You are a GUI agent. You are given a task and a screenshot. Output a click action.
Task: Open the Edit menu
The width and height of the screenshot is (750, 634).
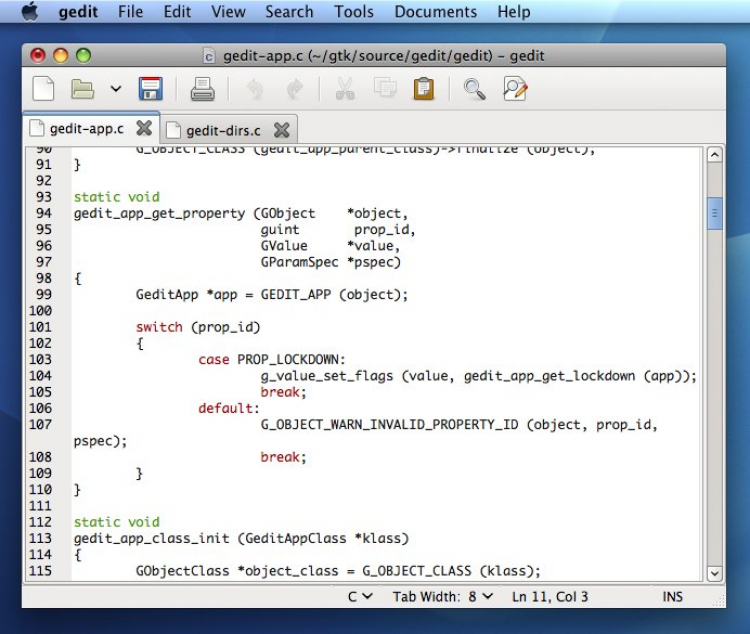pyautogui.click(x=177, y=11)
